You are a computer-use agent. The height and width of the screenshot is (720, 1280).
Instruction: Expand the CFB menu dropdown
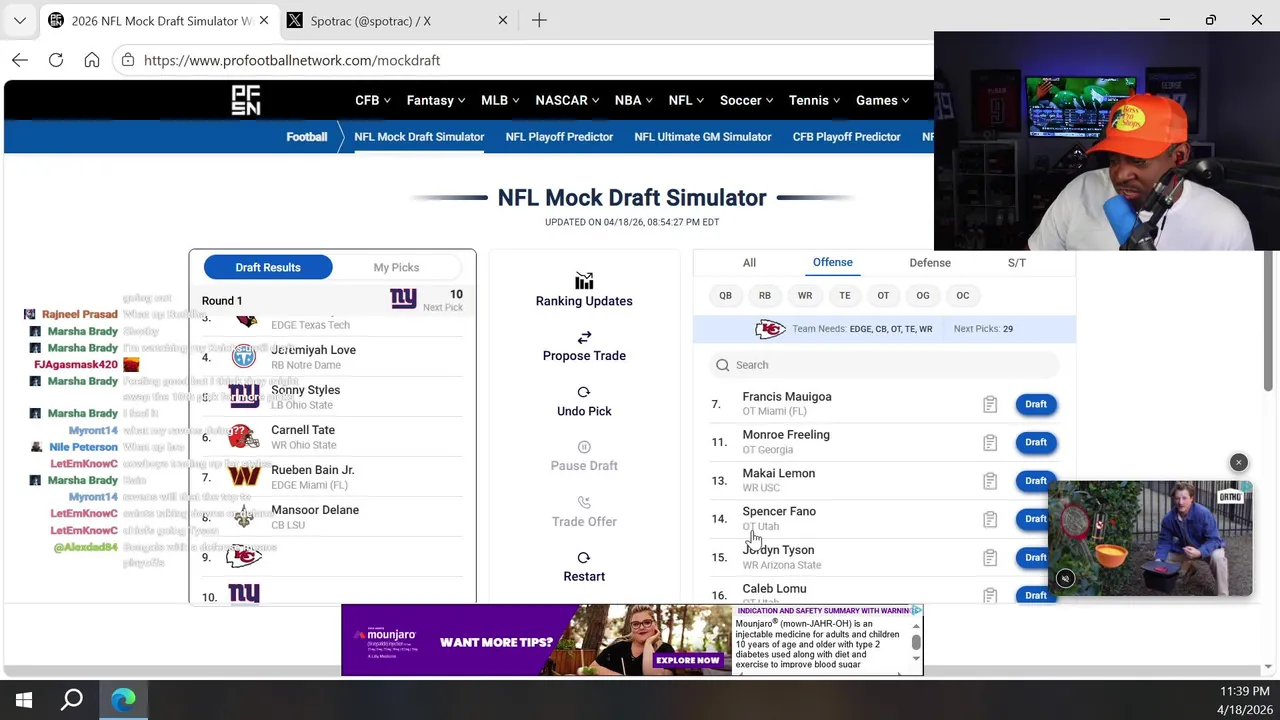(x=374, y=100)
